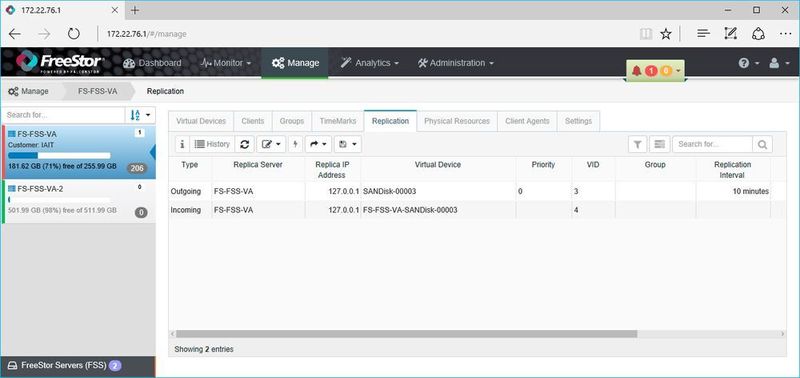
Task: Open the Administration menu
Action: (455, 63)
